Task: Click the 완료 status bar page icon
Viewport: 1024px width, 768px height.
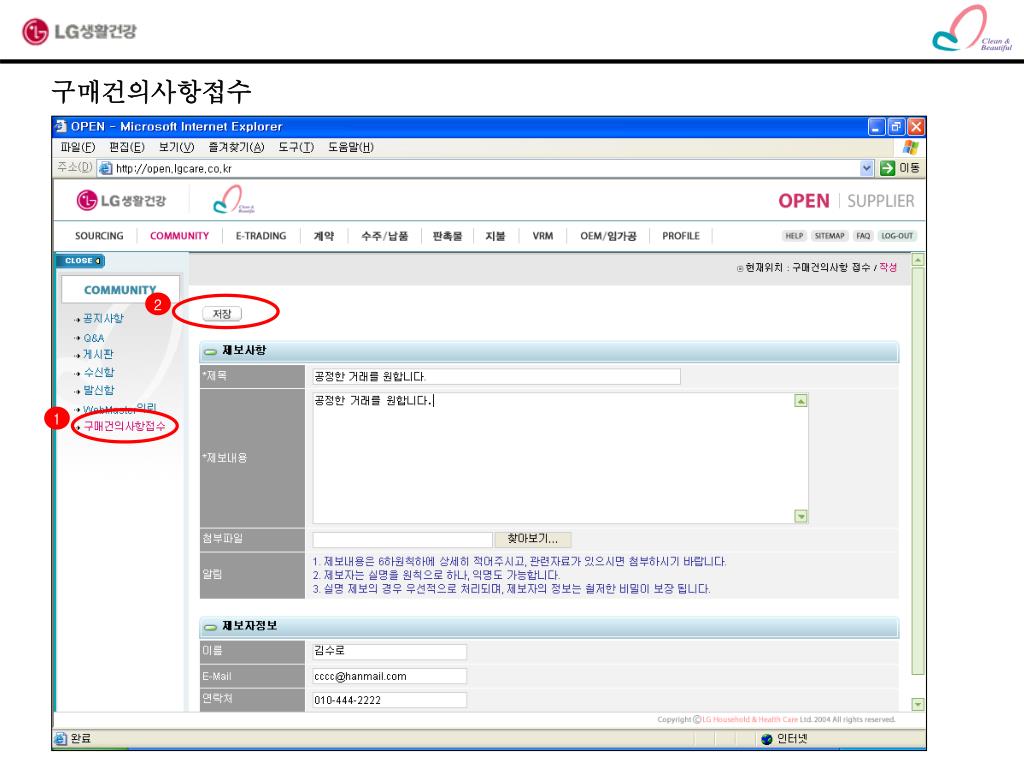Action: point(61,739)
